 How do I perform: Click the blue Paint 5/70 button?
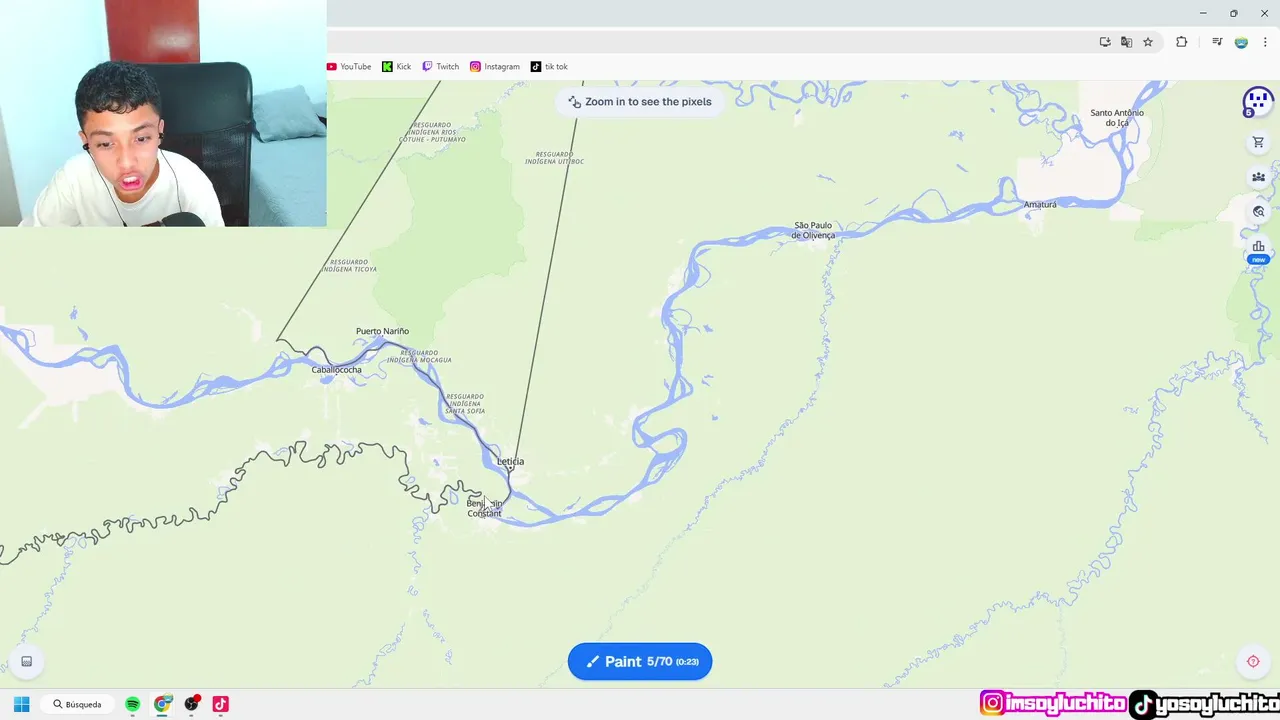640,661
